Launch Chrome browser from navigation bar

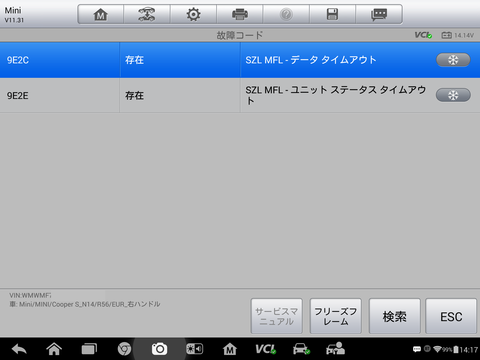tap(124, 349)
